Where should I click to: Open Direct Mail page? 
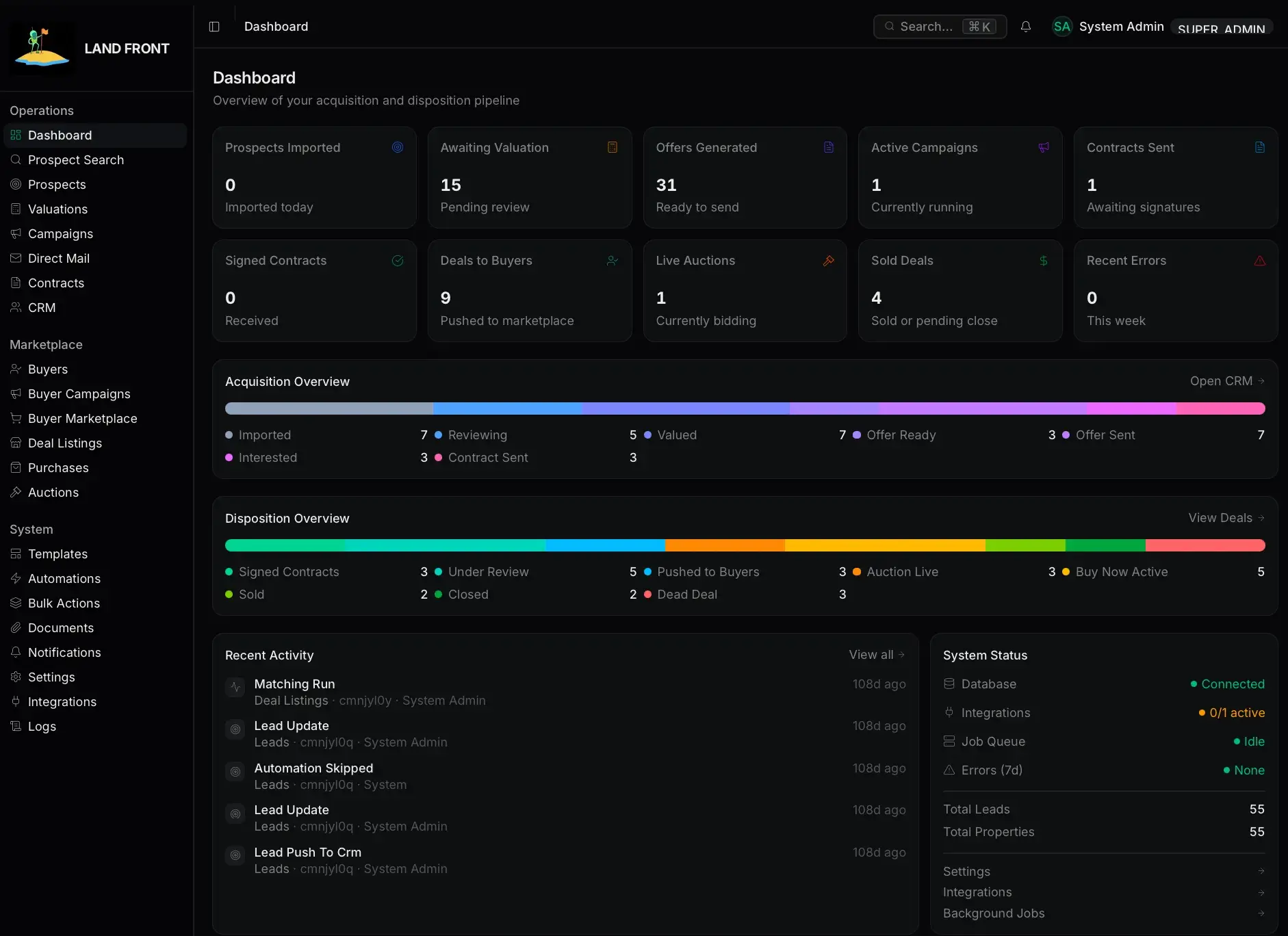pyautogui.click(x=95, y=259)
